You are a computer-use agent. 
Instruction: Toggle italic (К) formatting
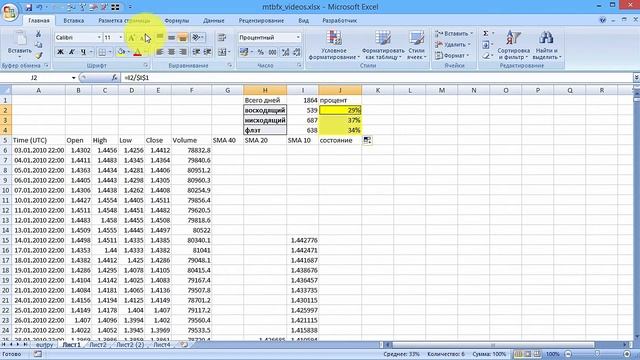click(71, 52)
